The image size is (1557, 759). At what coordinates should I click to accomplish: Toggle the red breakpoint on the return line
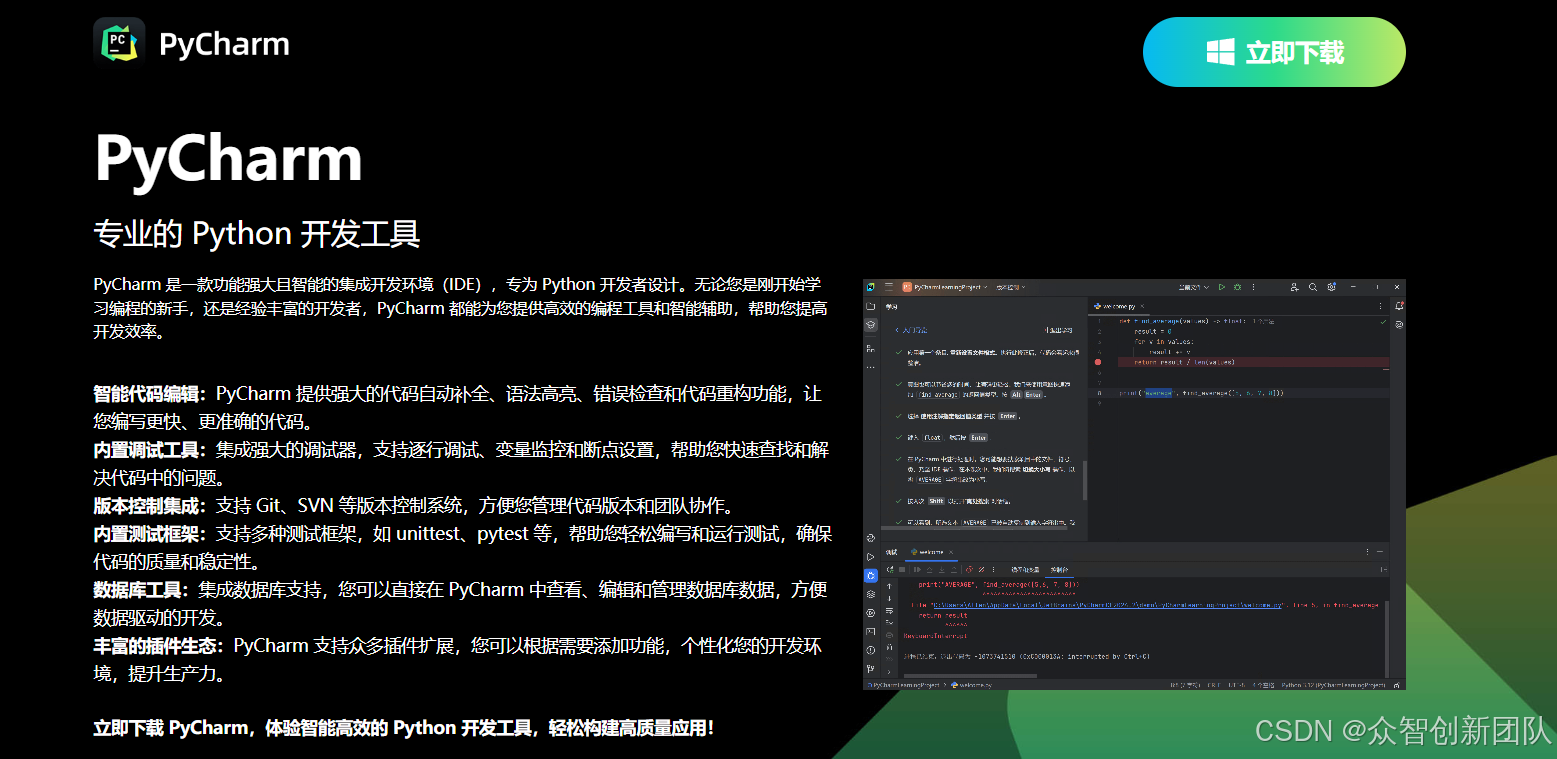click(x=1096, y=362)
